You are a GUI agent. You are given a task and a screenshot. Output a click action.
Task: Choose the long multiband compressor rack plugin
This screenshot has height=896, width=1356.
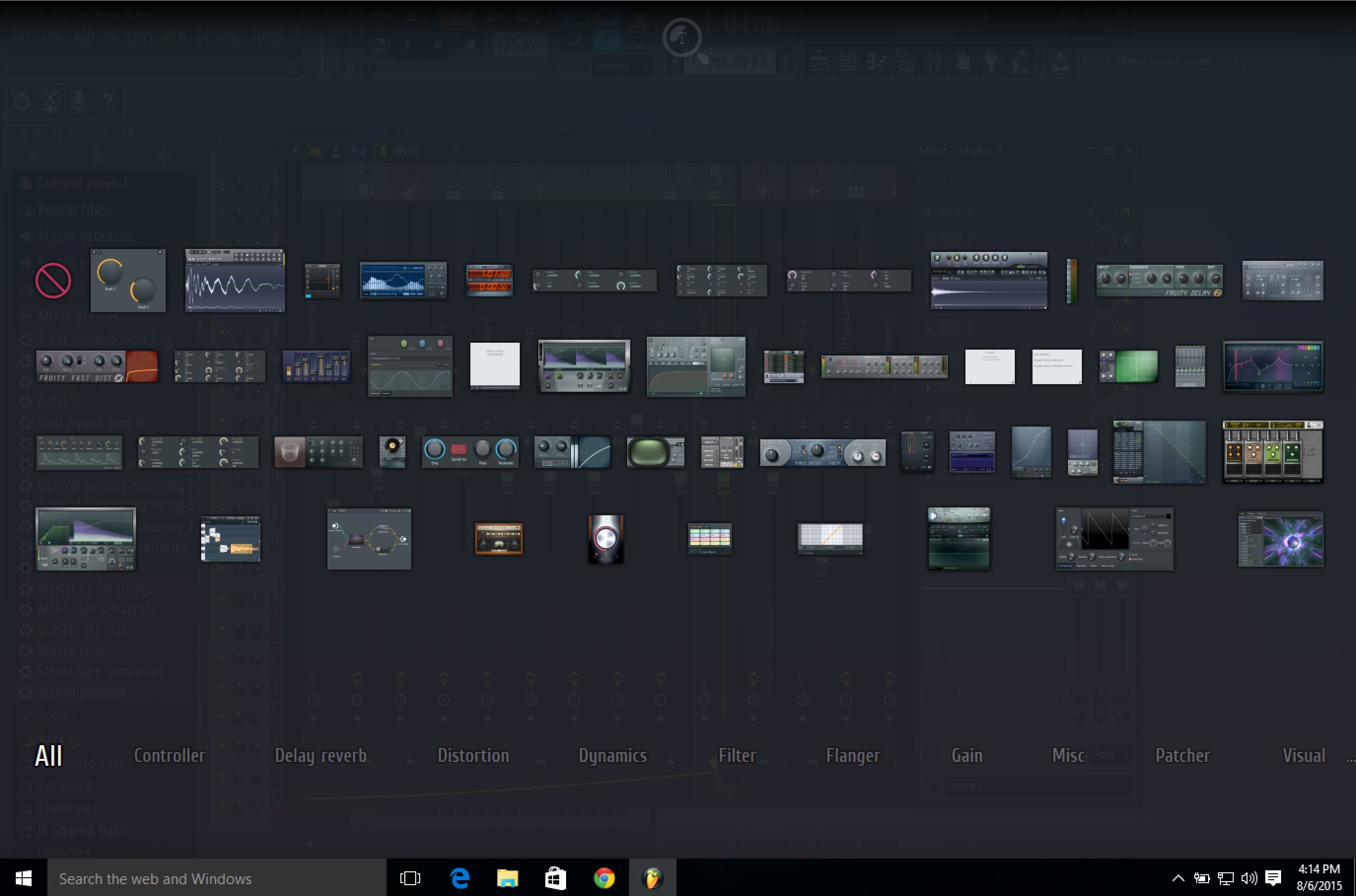[885, 366]
